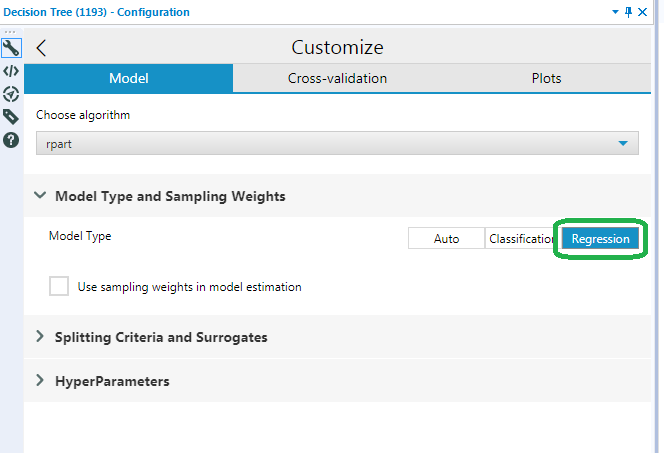Select Regression model type
Screen dimensions: 664x453
pyautogui.click(x=600, y=239)
